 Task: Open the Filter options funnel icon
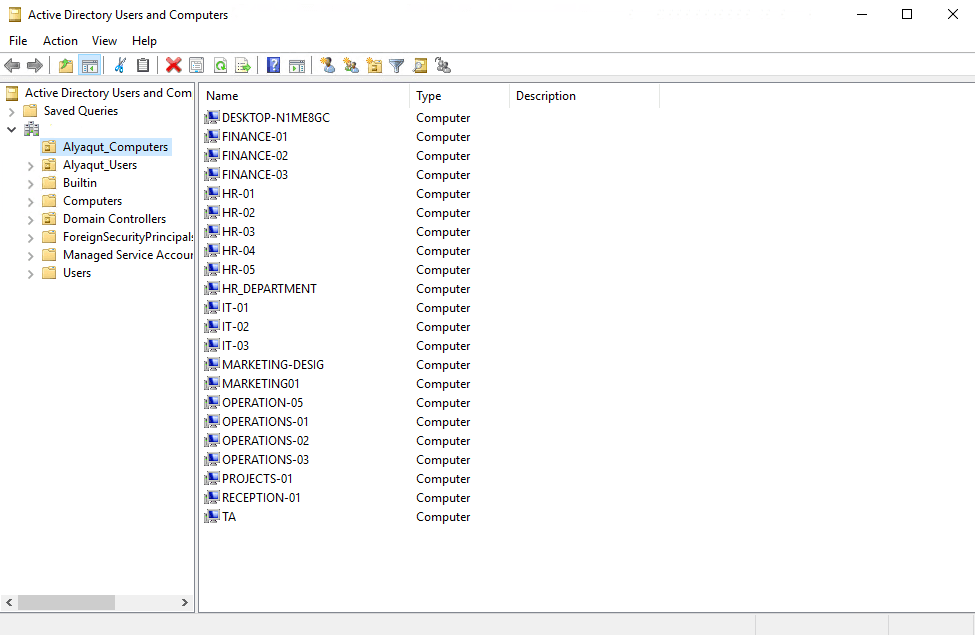[x=397, y=65]
